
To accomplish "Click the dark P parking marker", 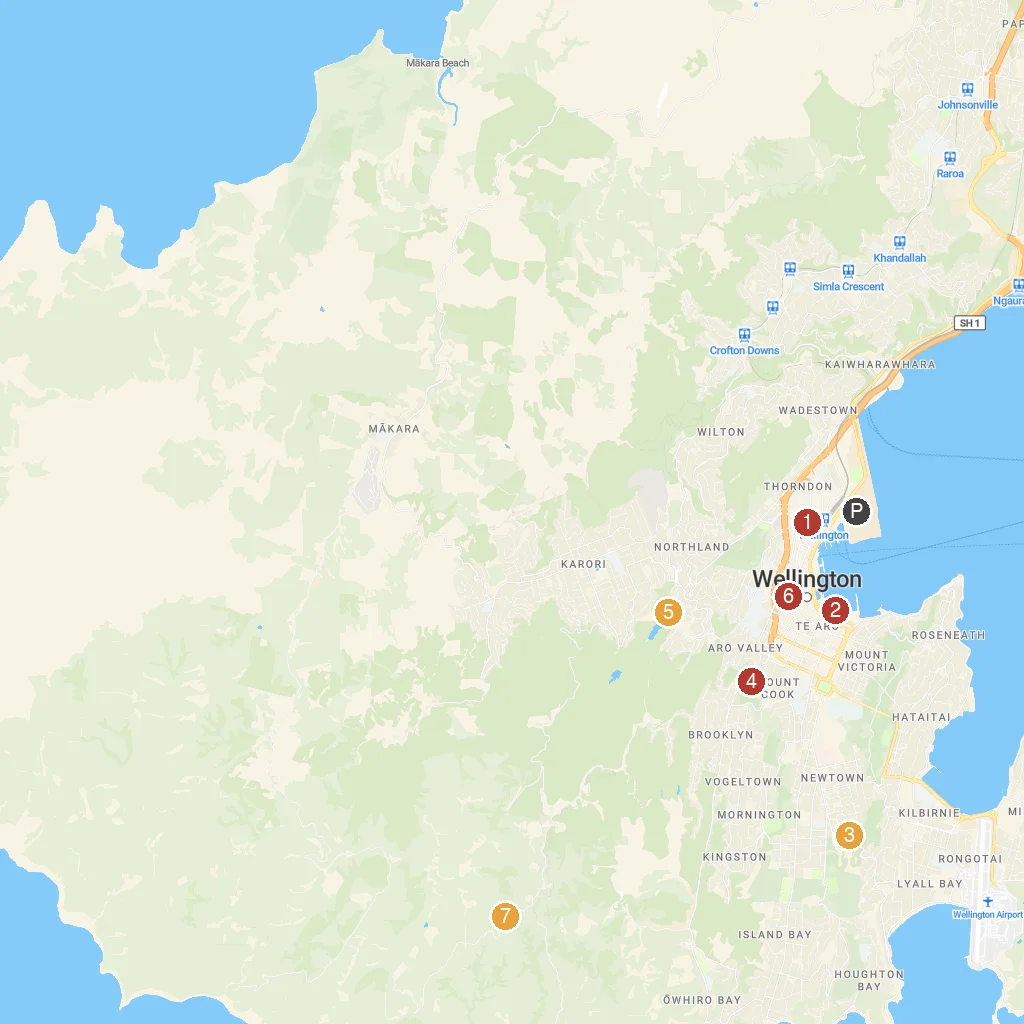I will pos(856,511).
